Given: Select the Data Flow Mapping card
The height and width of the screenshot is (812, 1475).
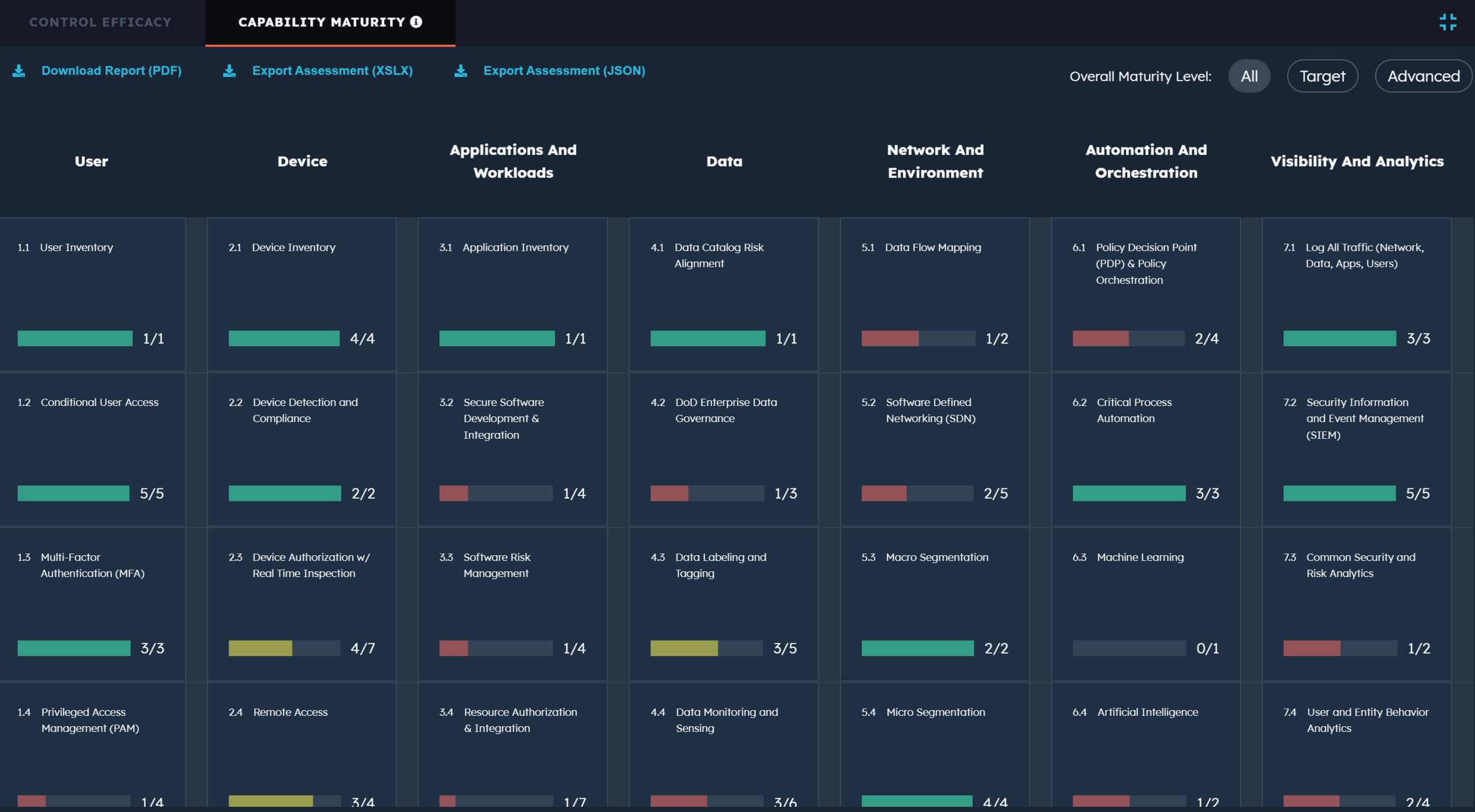Looking at the screenshot, I should point(935,294).
